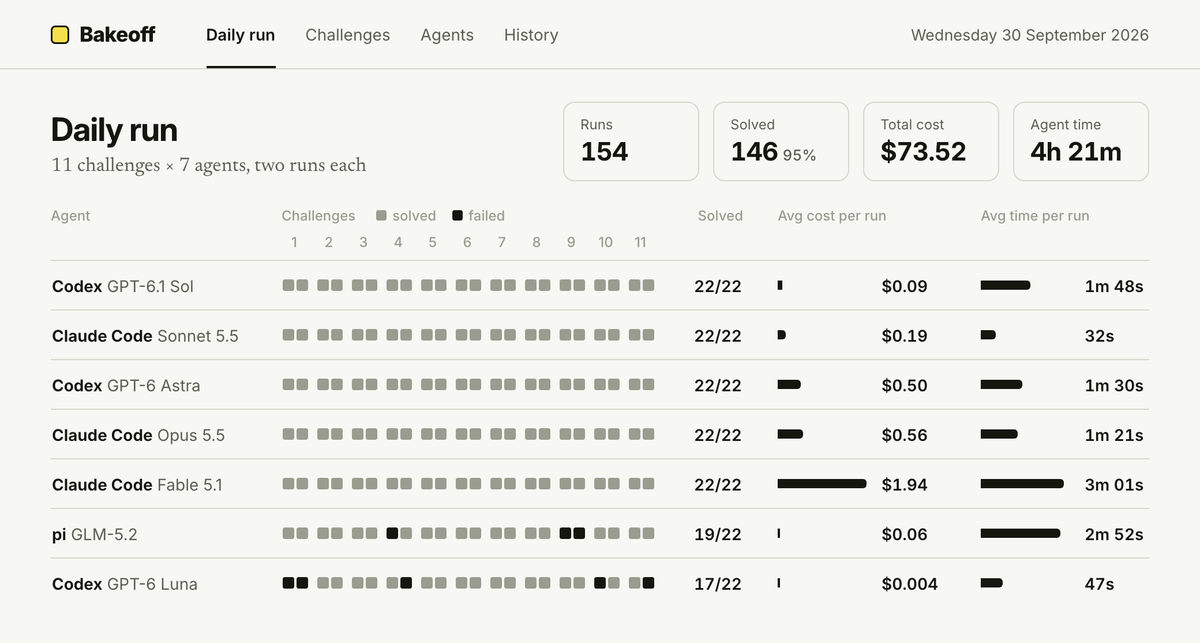This screenshot has width=1200, height=643.
Task: Open the pi GLM-5.2 agent row
Action: (x=600, y=534)
